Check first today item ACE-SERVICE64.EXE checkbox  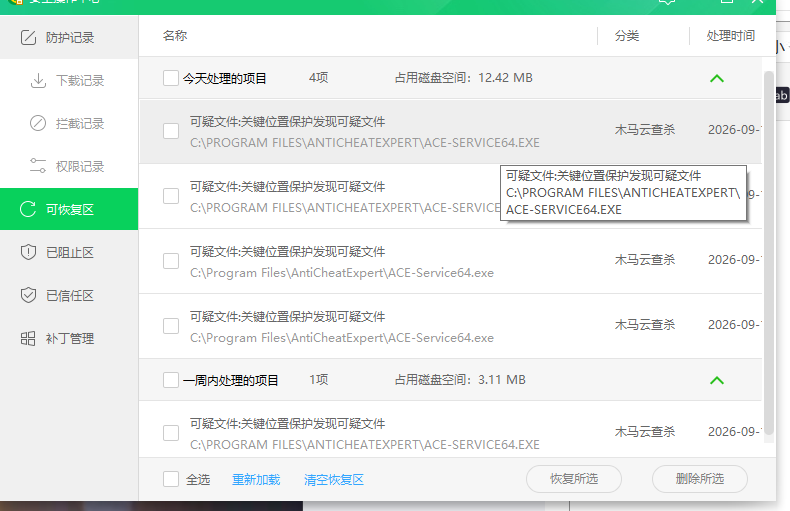171,131
